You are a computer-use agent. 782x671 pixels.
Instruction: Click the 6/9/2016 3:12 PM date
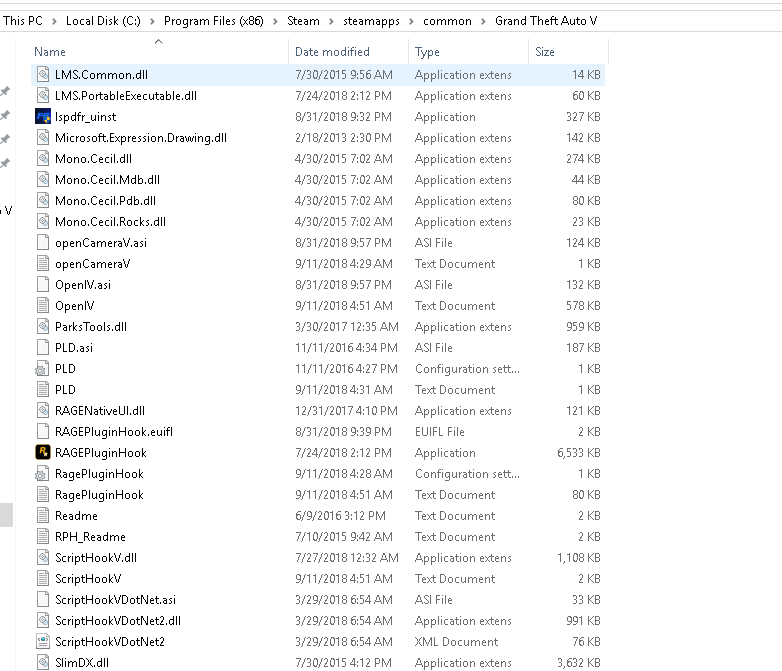pos(340,515)
